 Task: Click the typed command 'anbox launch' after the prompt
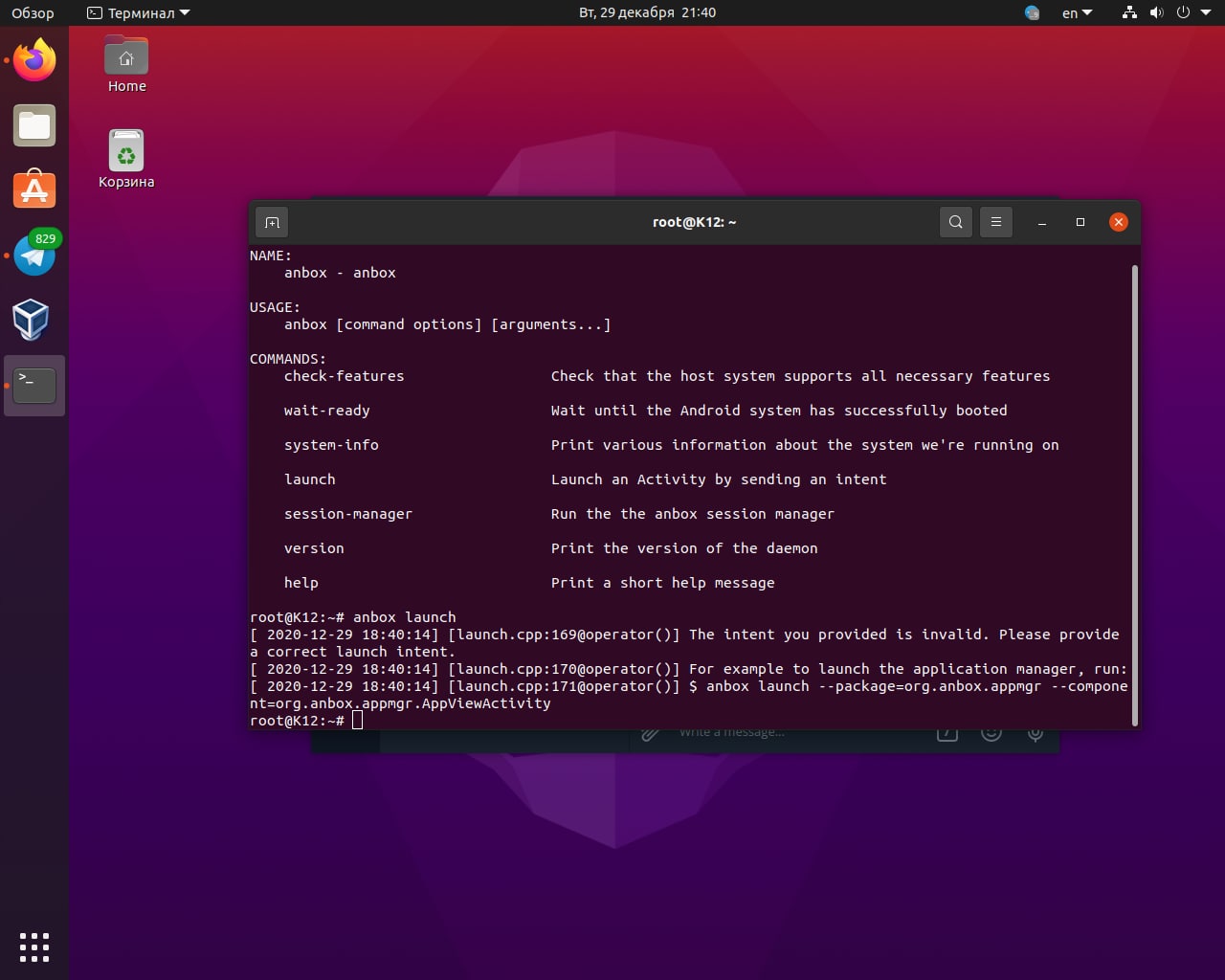[x=405, y=617]
